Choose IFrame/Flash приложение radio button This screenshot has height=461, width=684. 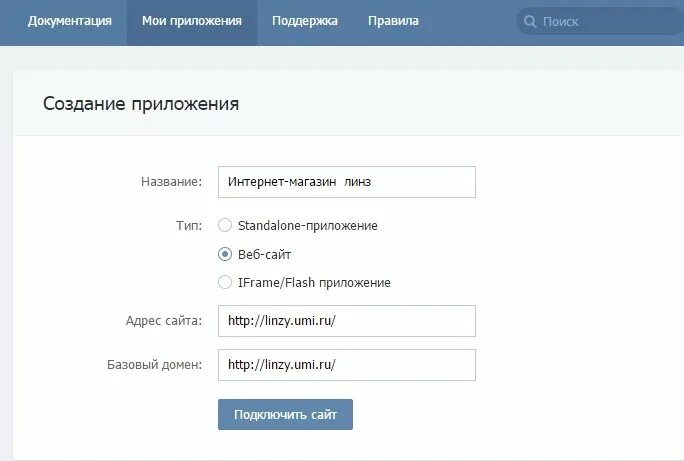tap(225, 283)
